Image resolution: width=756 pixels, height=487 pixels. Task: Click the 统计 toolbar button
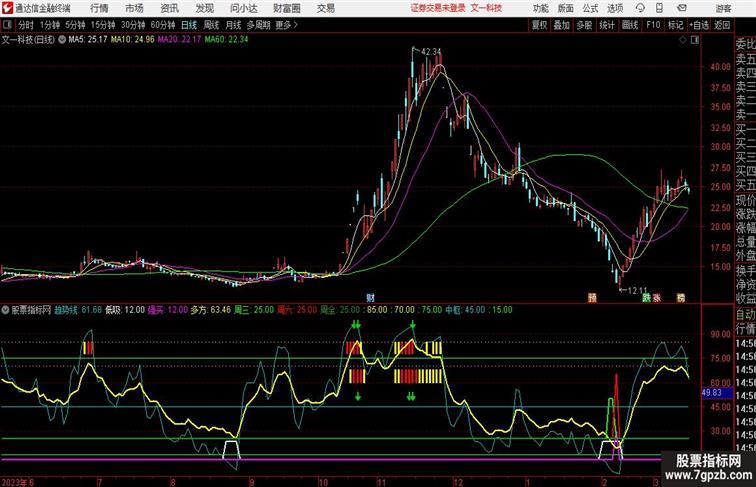click(x=607, y=25)
